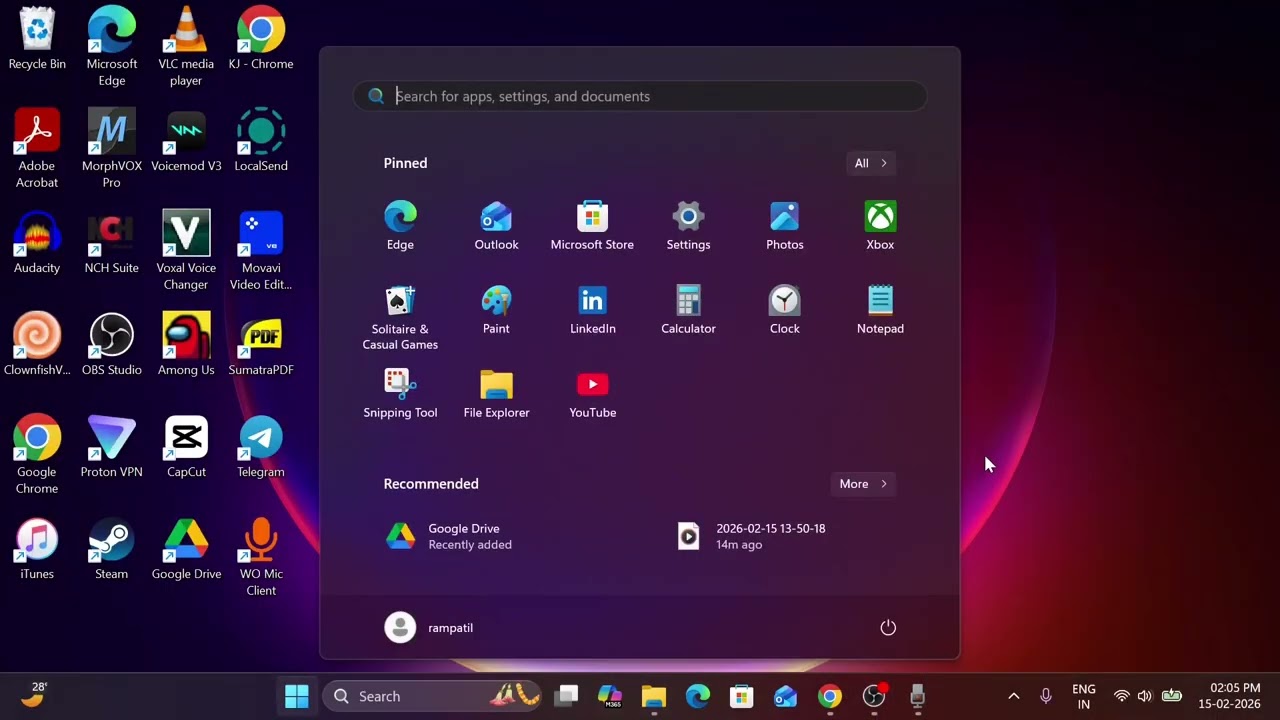Launch the Photos app
1280x720 pixels.
point(784,226)
